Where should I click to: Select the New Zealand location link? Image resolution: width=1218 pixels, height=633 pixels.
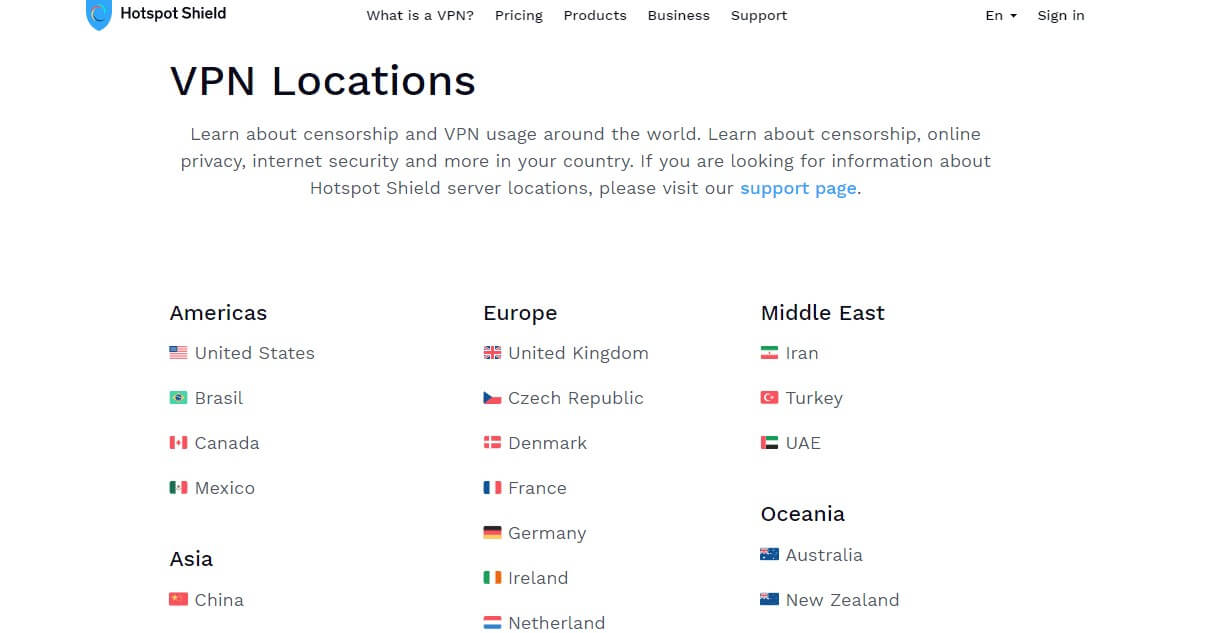843,600
